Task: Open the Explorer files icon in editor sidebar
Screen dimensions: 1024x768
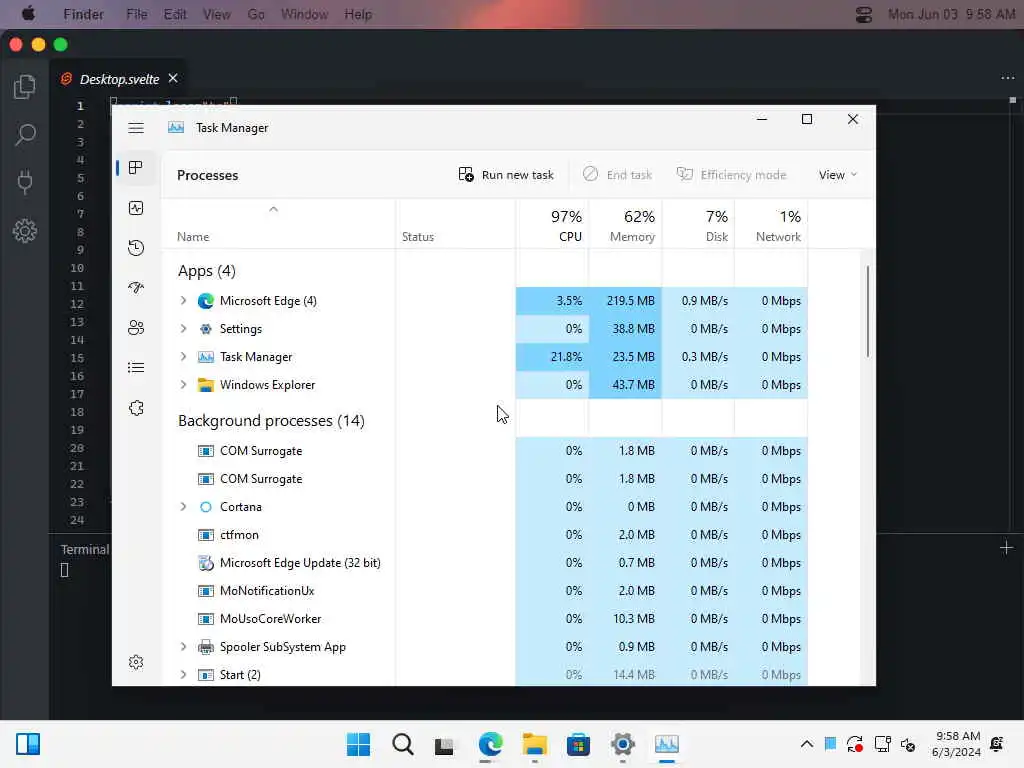Action: click(x=25, y=86)
